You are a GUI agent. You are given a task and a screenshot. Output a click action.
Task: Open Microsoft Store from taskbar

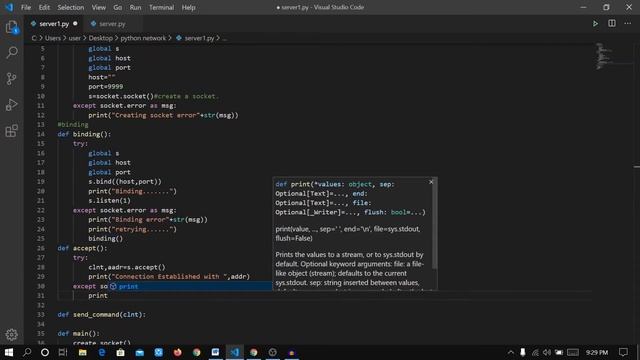click(120, 352)
